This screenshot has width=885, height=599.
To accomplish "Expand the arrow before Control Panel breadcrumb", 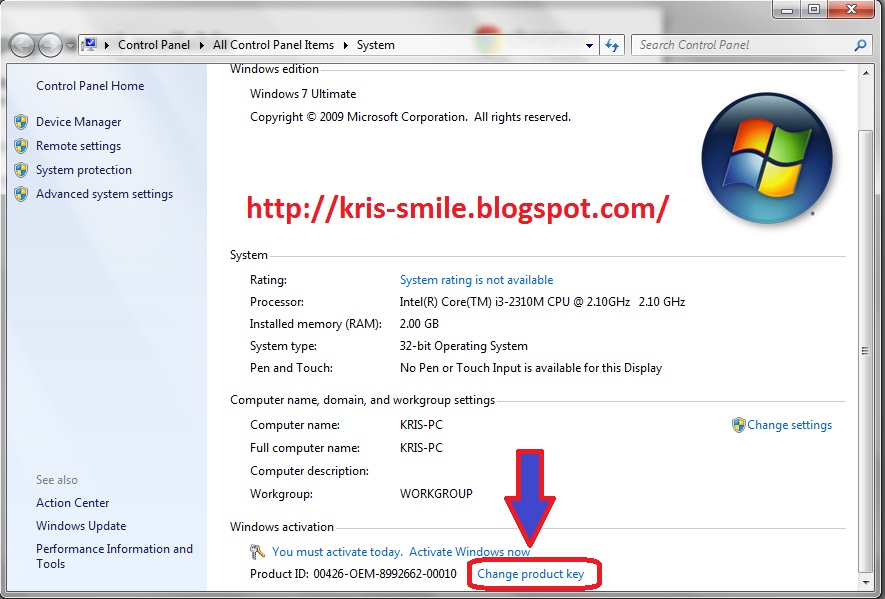I will click(107, 45).
